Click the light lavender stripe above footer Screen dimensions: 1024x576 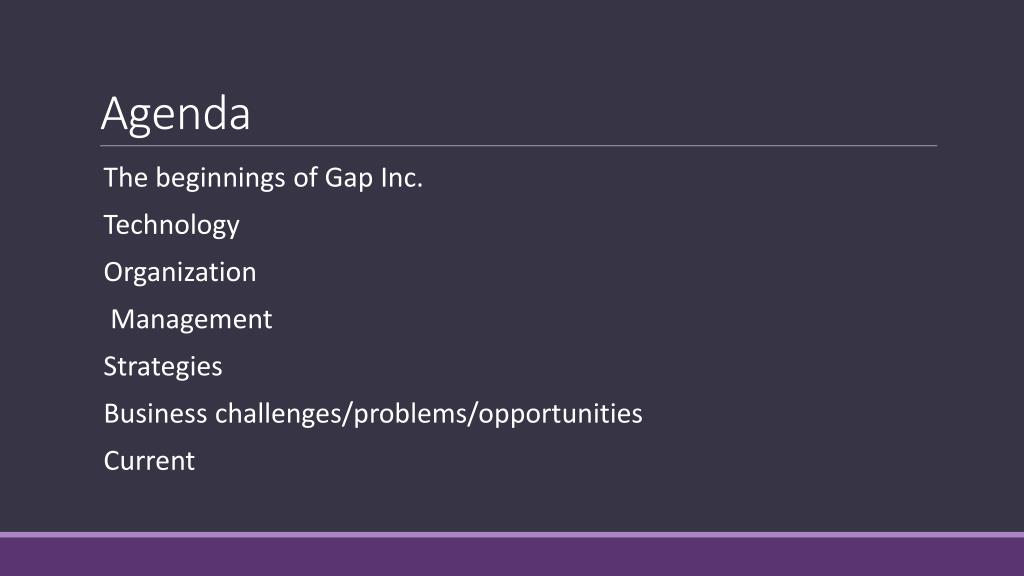[512, 534]
